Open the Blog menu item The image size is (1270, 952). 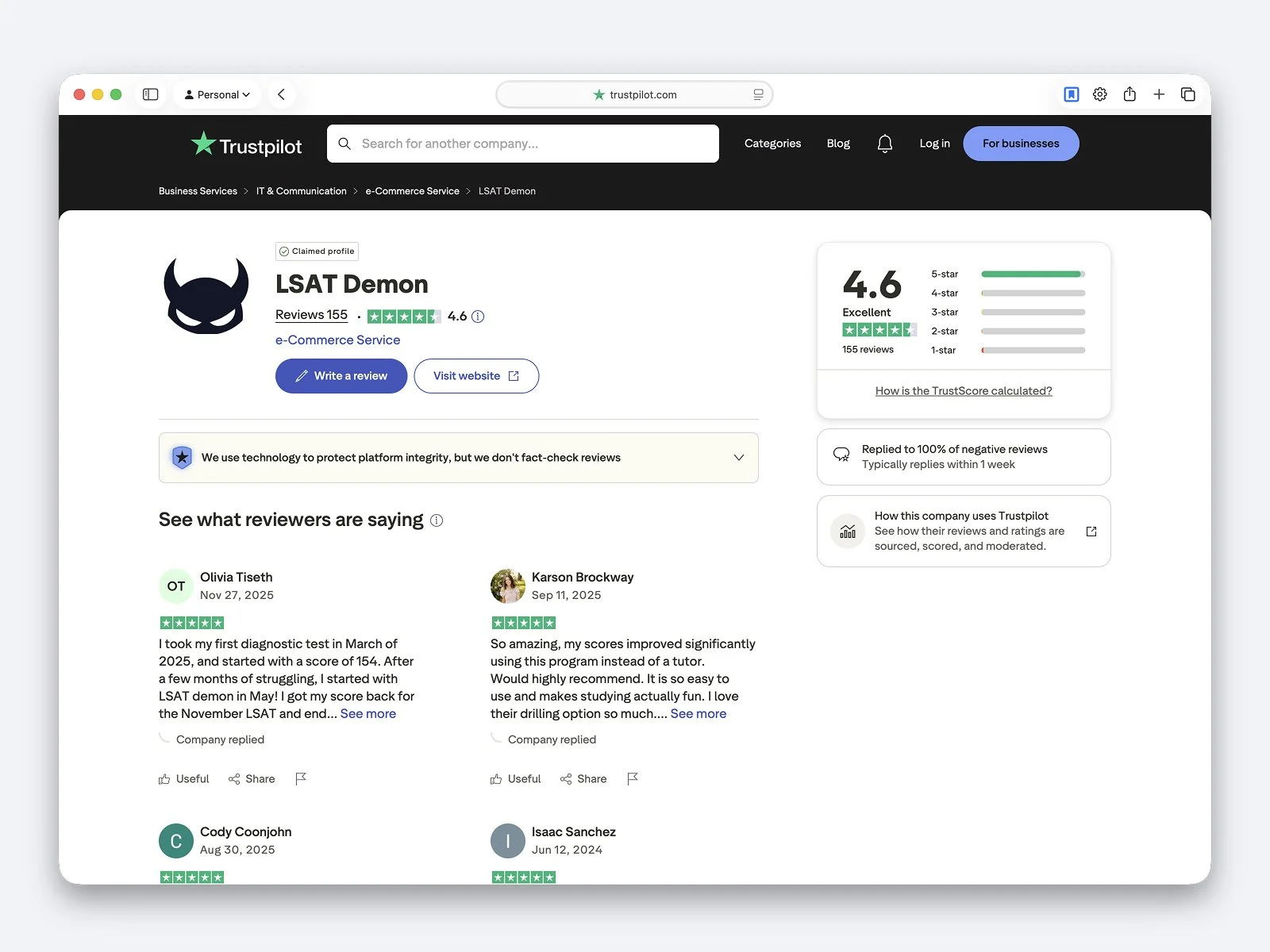pos(838,144)
